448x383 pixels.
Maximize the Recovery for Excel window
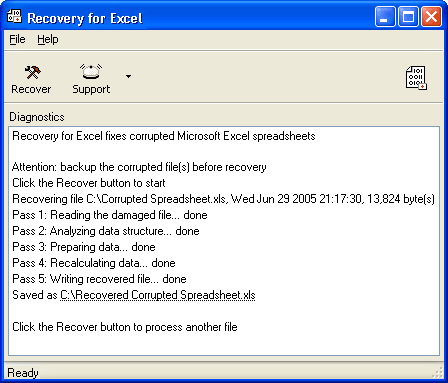coord(408,16)
